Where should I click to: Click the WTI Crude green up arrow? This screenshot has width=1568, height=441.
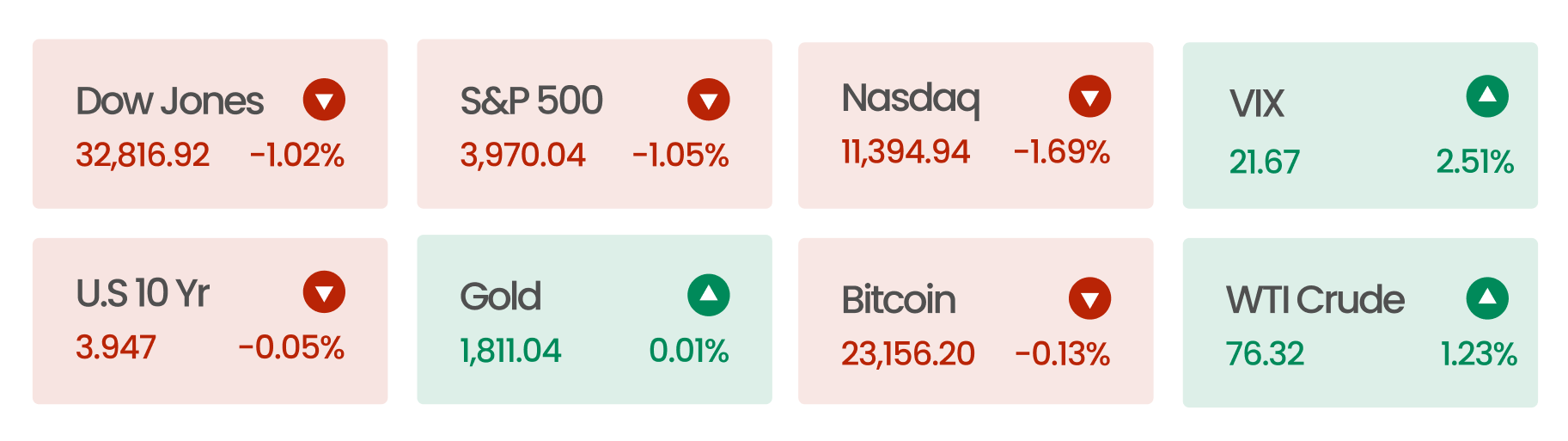coord(1487,298)
